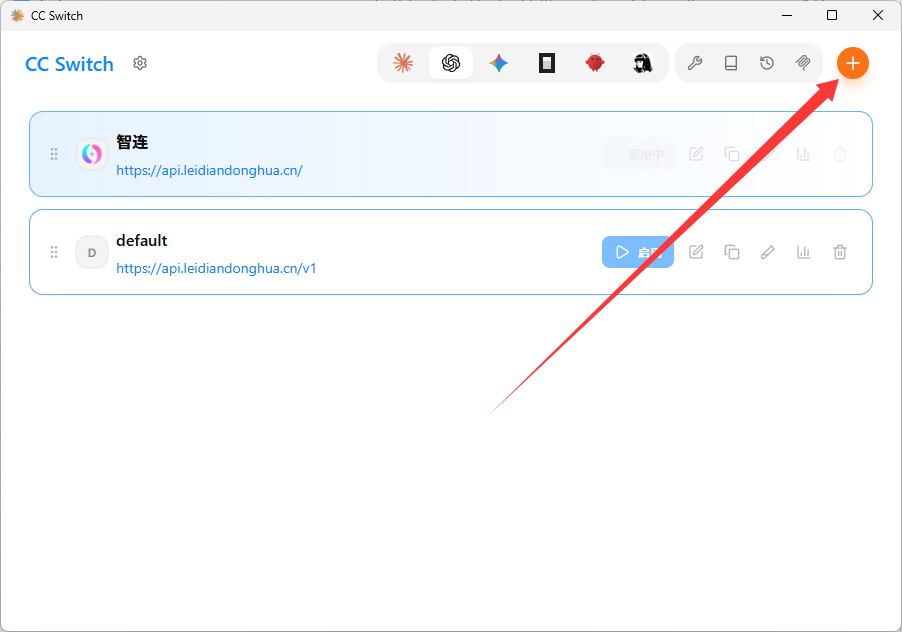Select the OpenAI Codex app tab

[x=451, y=63]
